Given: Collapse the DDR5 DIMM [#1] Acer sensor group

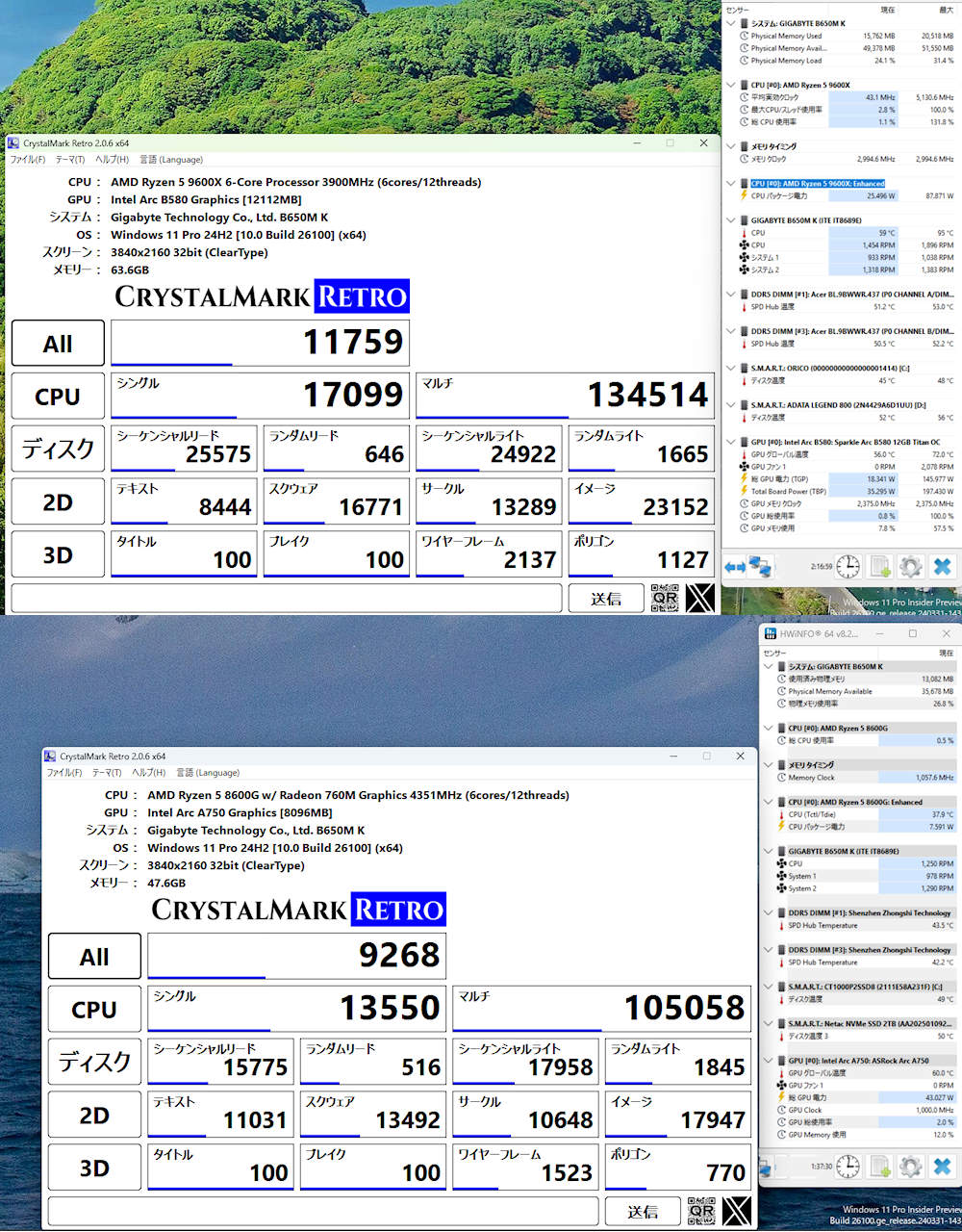Looking at the screenshot, I should [x=732, y=295].
